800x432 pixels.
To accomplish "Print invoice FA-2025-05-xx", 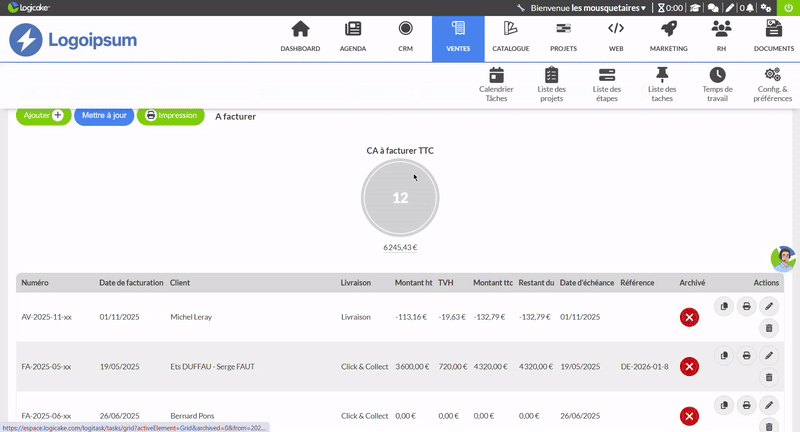I will click(746, 355).
